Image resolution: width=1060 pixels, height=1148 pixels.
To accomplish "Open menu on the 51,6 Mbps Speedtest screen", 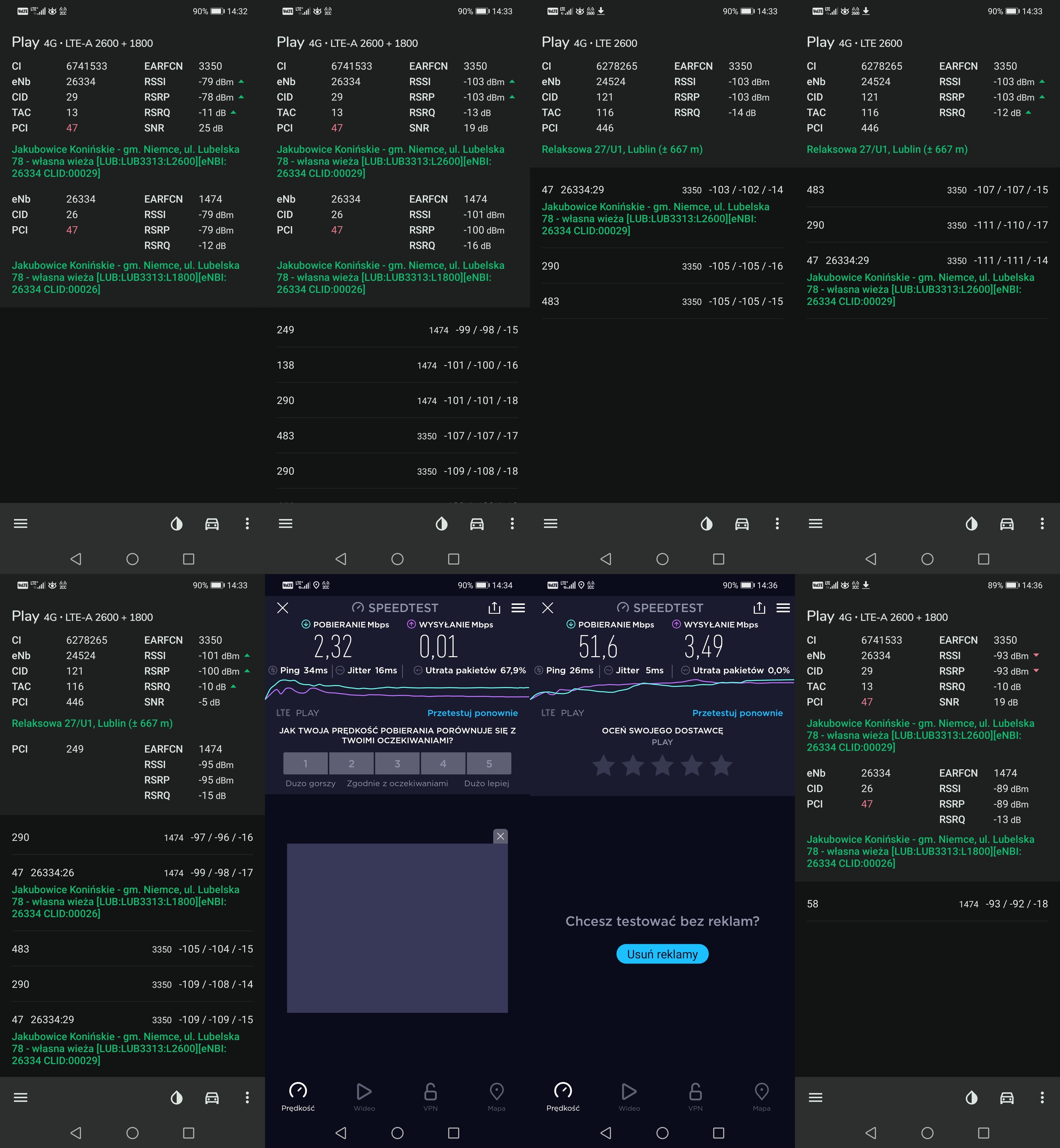I will 783,608.
